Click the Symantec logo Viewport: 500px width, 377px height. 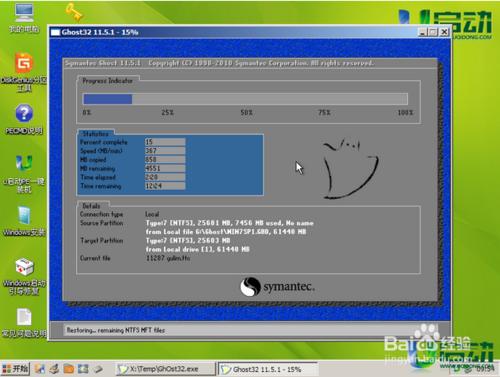pyautogui.click(x=277, y=286)
